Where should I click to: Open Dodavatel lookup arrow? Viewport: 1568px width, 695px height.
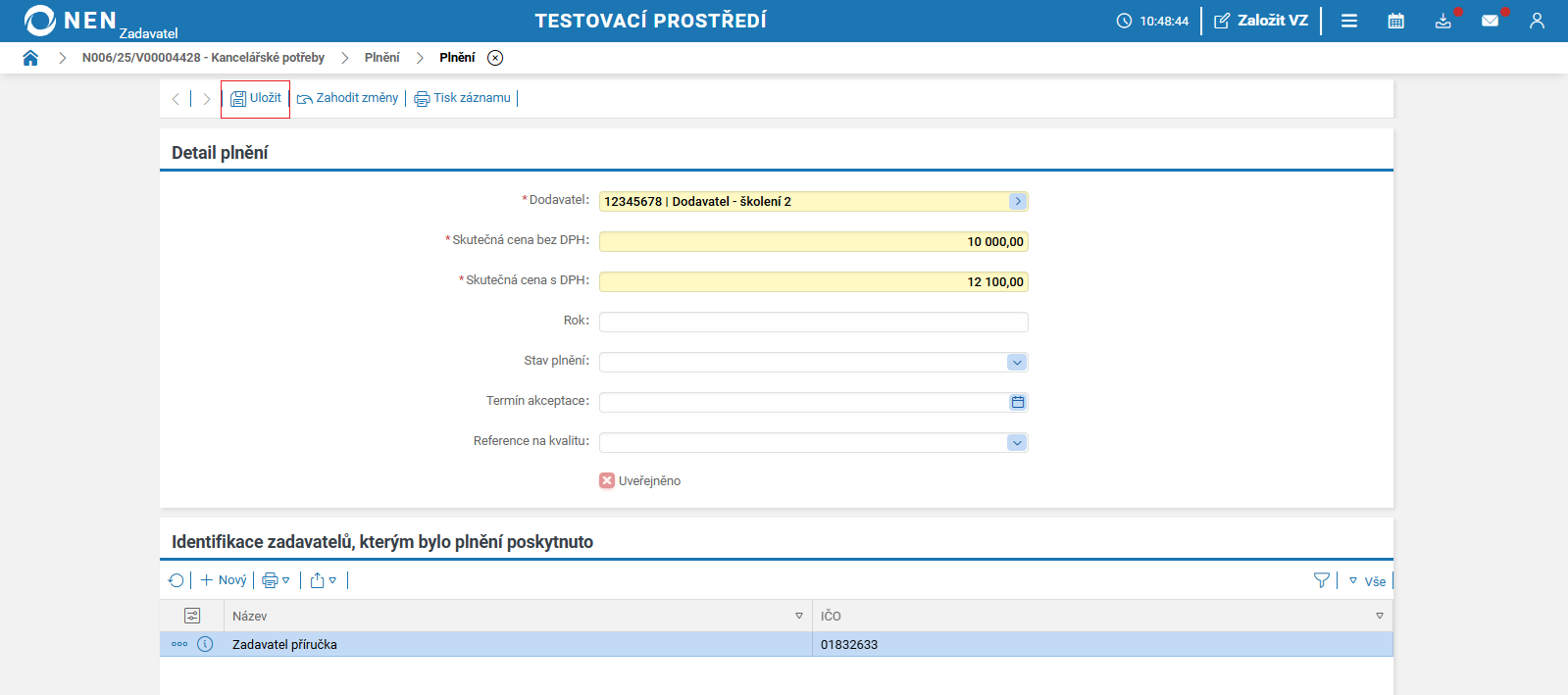(x=1017, y=201)
